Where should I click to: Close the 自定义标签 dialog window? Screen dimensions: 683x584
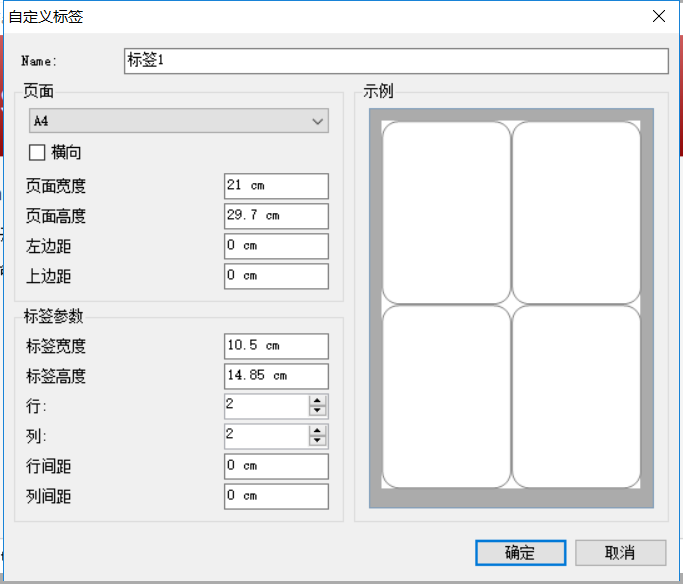click(659, 16)
